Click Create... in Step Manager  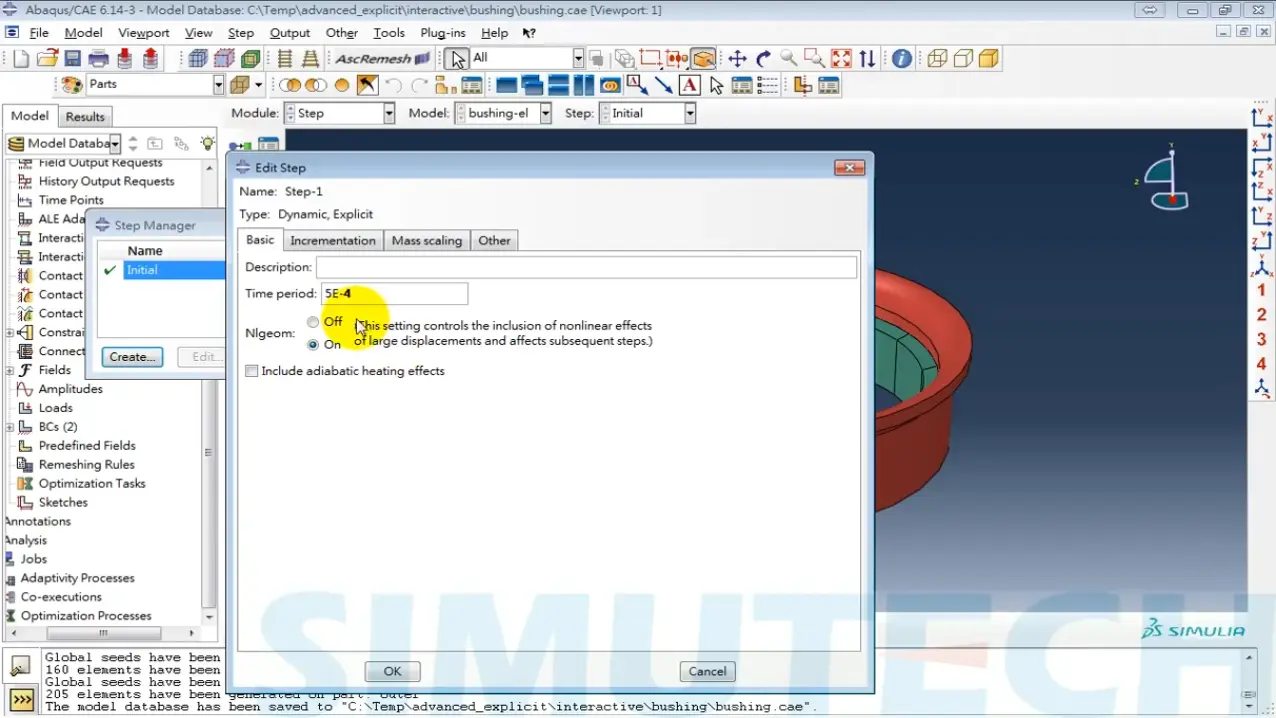point(132,357)
